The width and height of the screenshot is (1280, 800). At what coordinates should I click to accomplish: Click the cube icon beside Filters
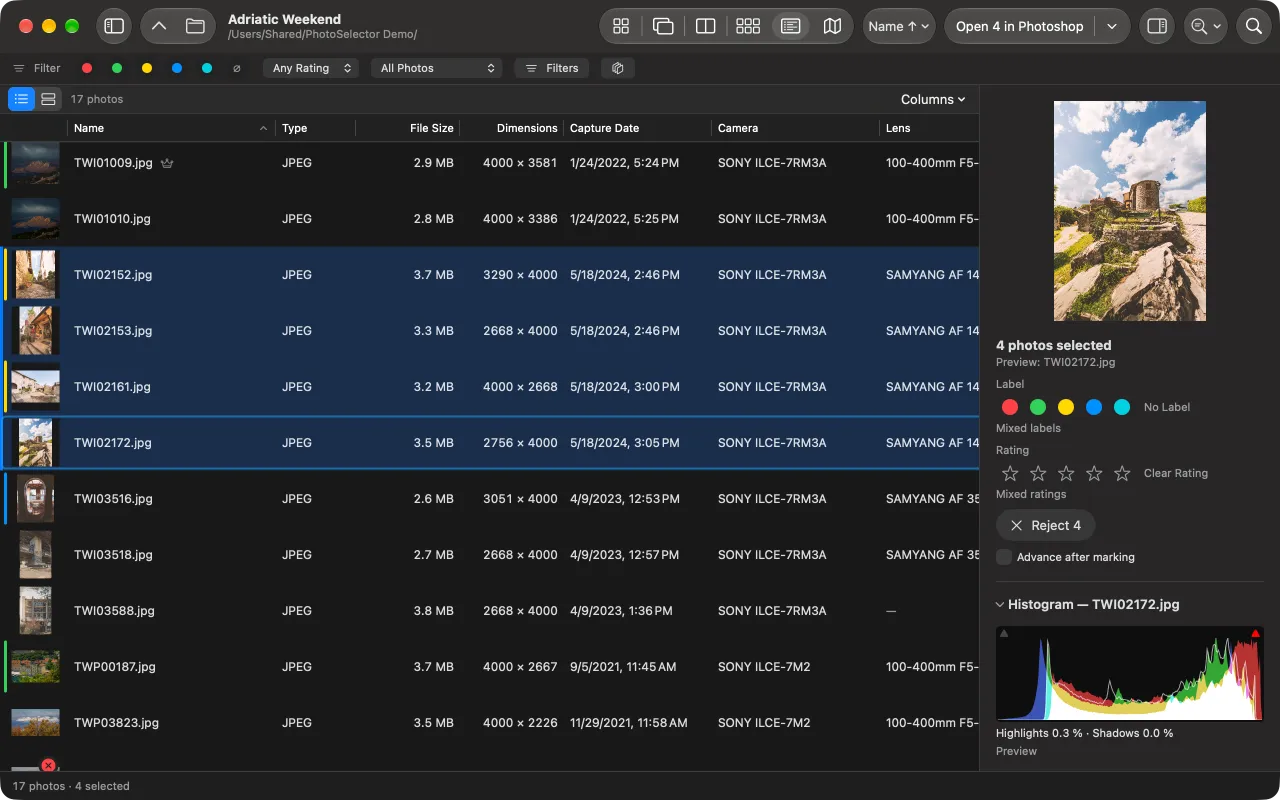(618, 68)
